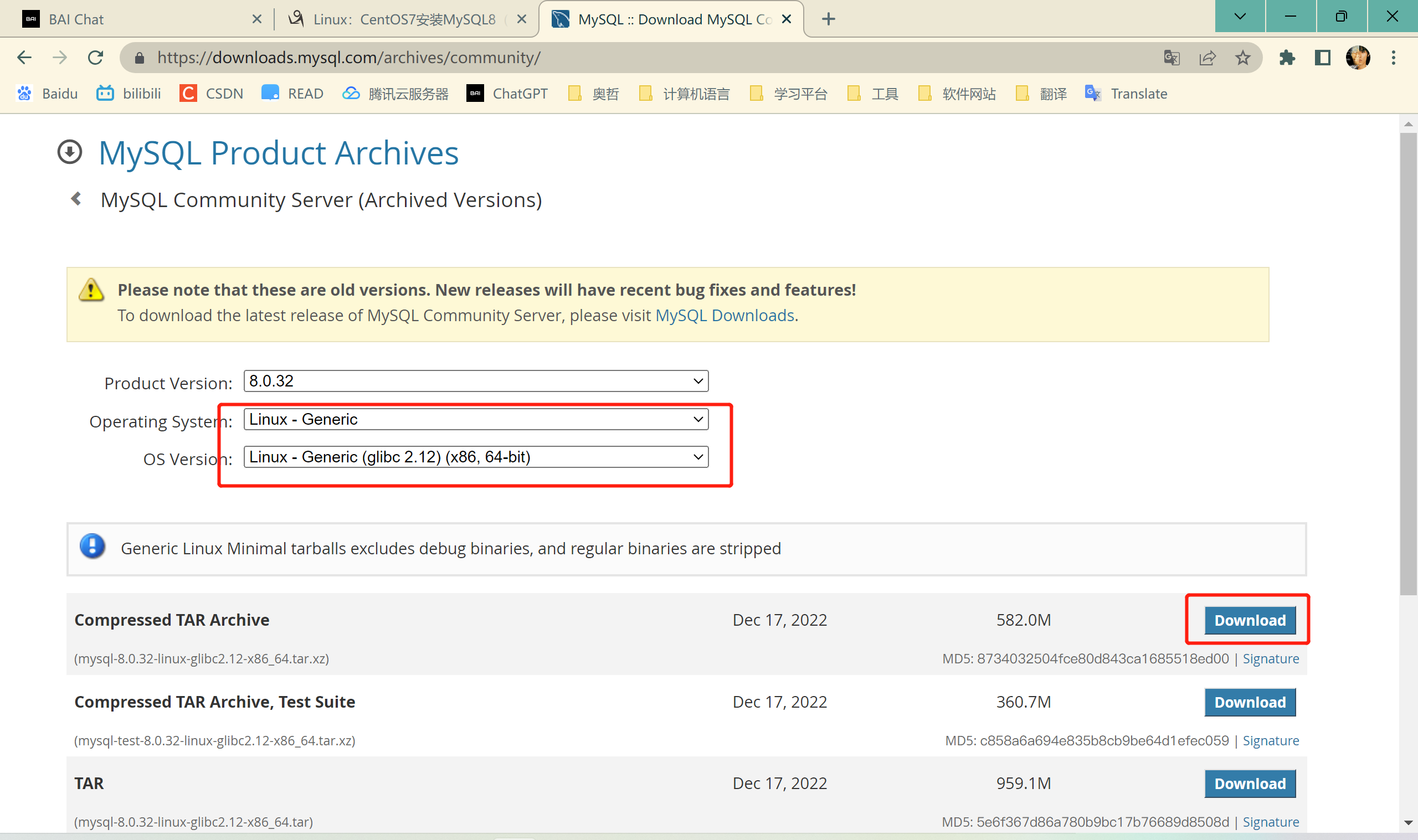1418x840 pixels.
Task: Reload the current page
Action: pyautogui.click(x=96, y=57)
